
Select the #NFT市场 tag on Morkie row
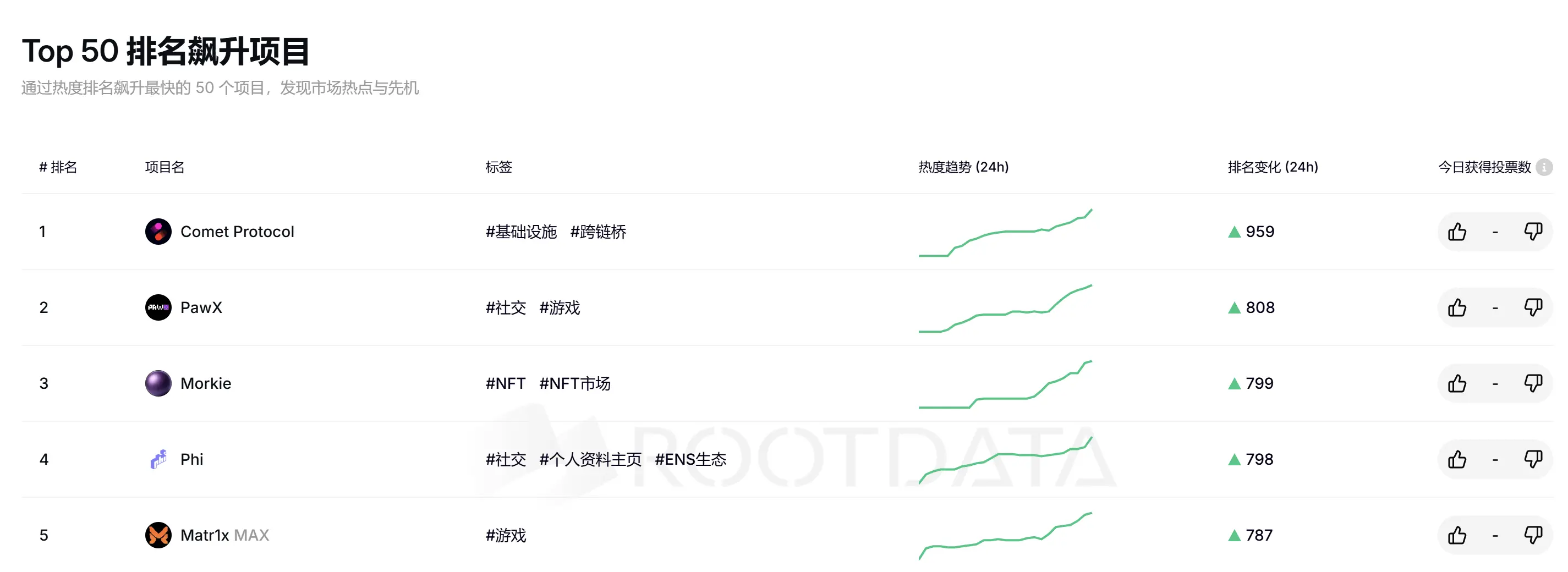click(x=576, y=383)
